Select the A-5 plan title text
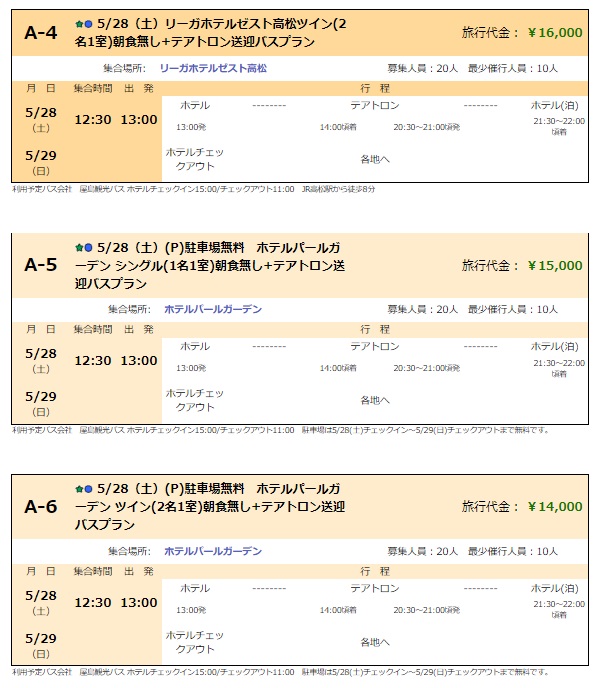 210,265
